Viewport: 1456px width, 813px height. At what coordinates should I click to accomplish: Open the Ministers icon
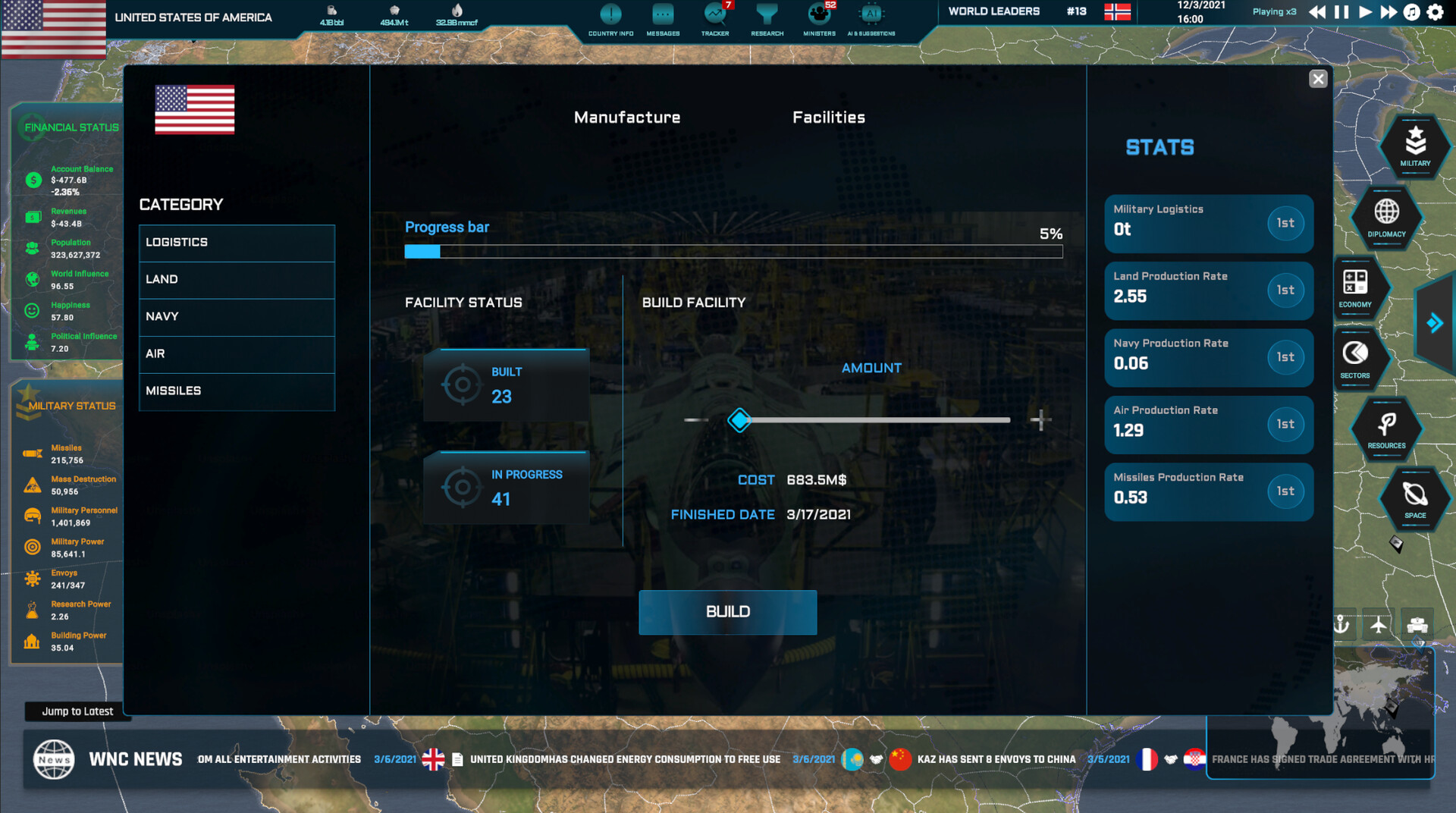click(819, 15)
